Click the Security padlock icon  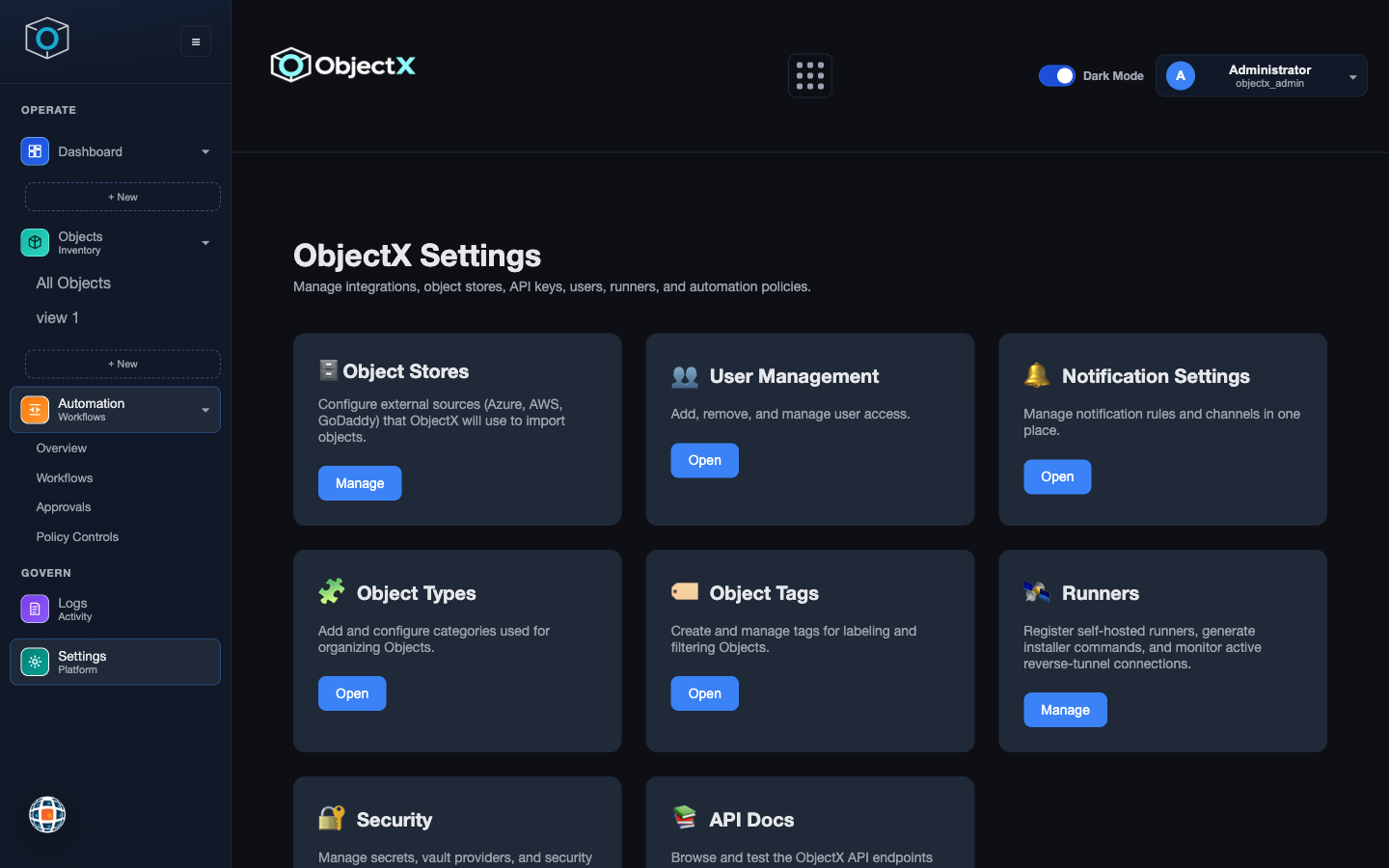(332, 818)
